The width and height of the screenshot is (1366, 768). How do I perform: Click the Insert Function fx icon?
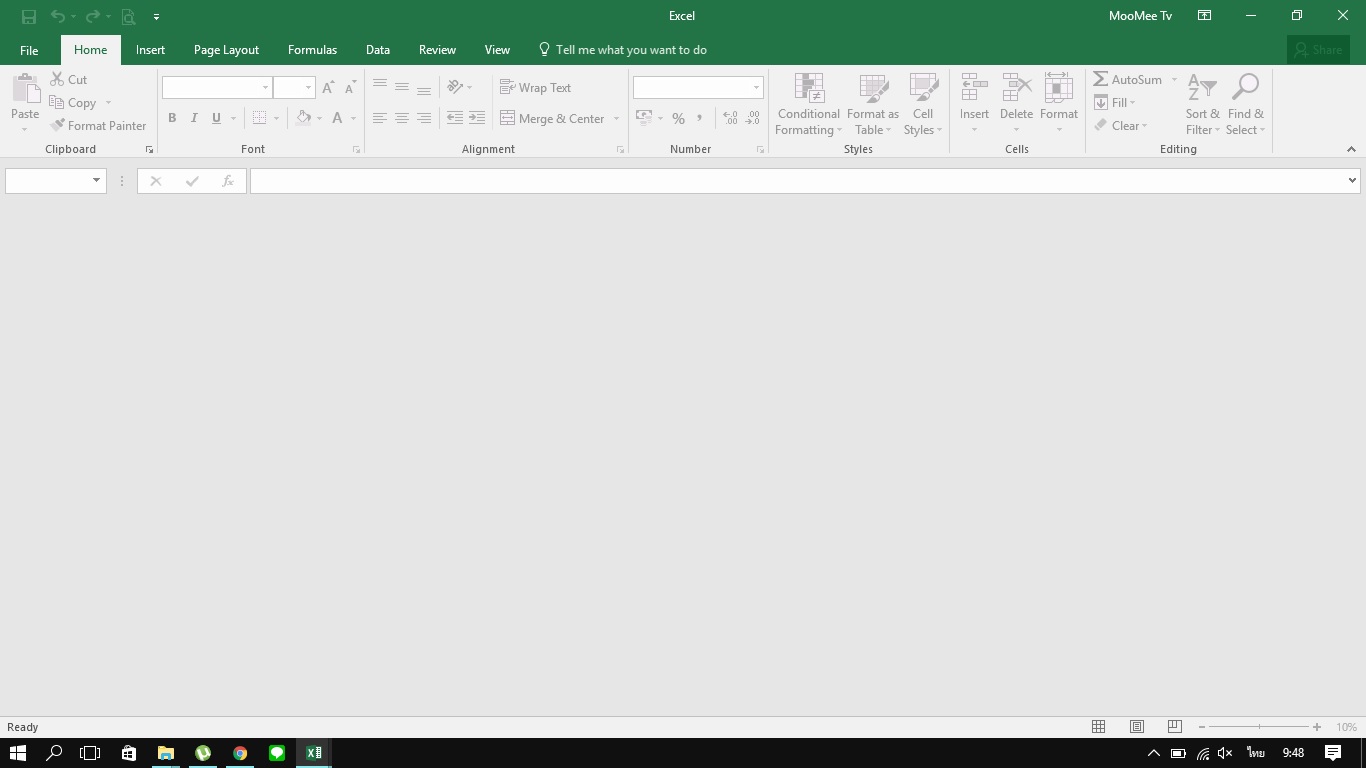click(x=228, y=181)
